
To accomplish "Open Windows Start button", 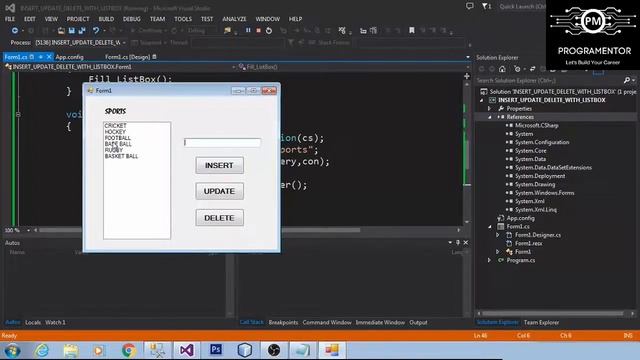I will tap(12, 351).
